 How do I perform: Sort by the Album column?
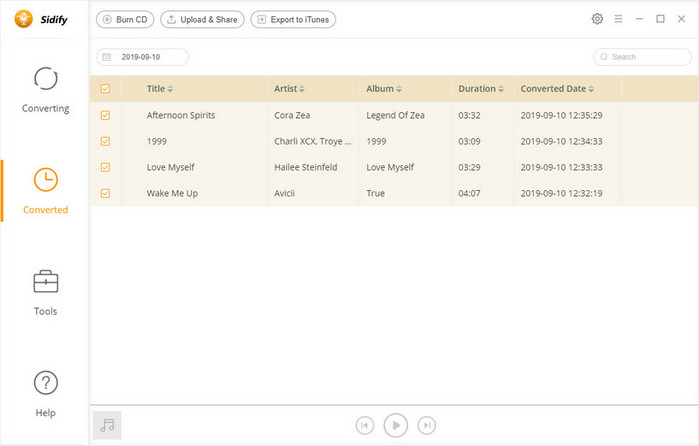pos(384,89)
